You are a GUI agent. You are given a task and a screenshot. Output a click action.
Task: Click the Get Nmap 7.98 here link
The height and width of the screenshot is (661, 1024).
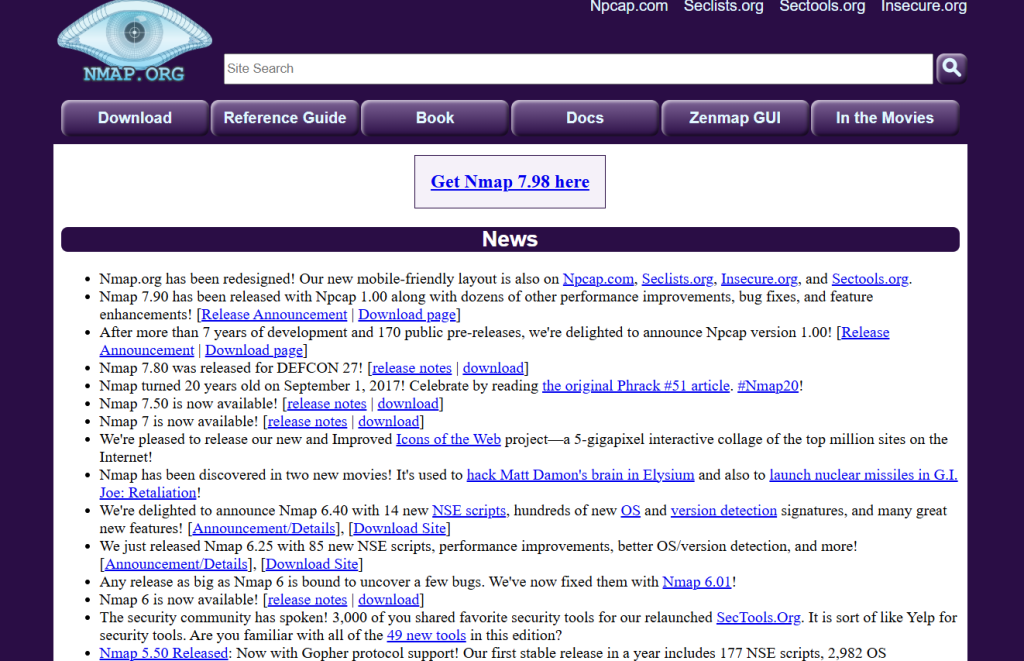pos(510,182)
